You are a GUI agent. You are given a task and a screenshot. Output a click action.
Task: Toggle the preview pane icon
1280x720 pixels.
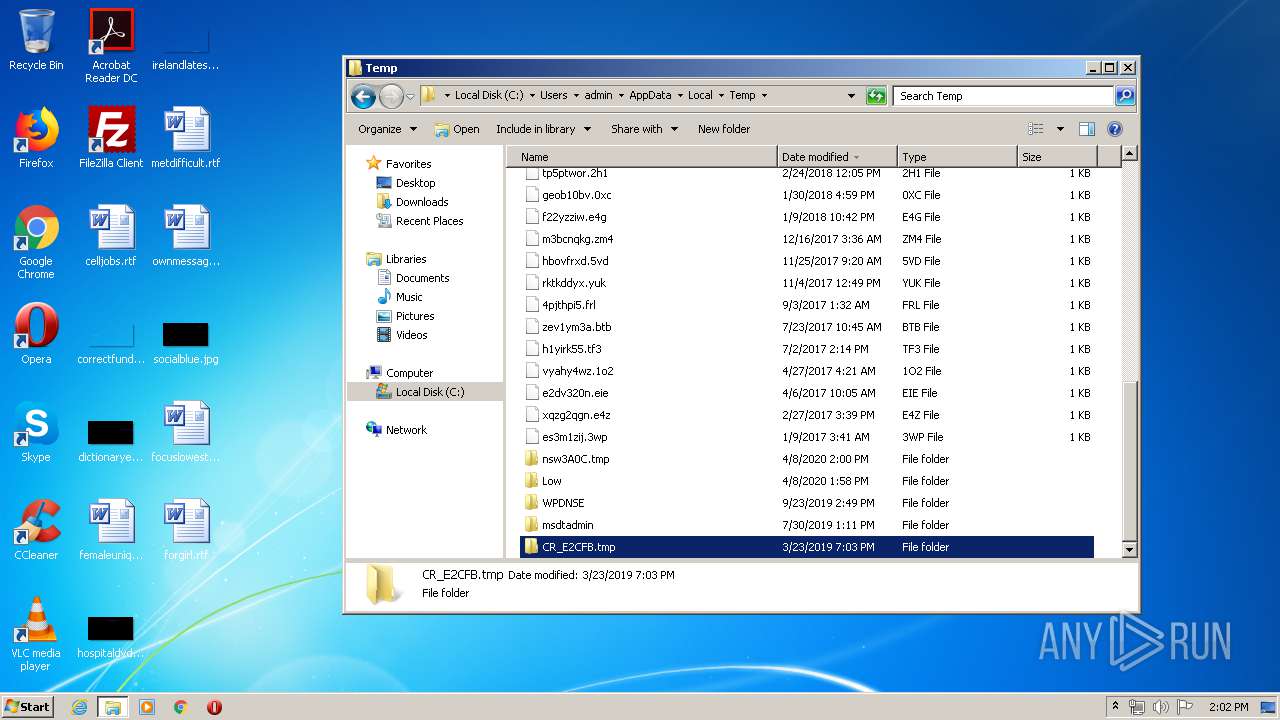coord(1087,129)
